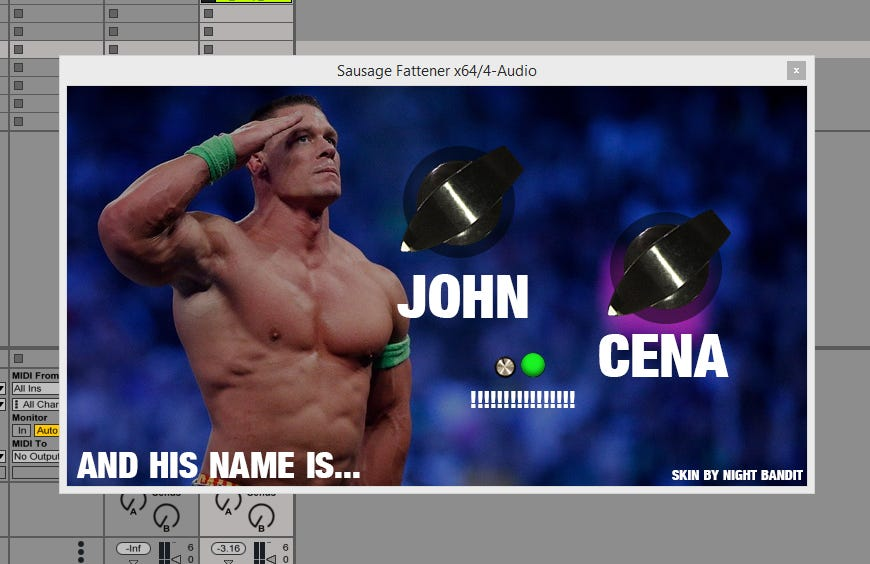
Task: Click the three vertical dots icon near the mixer
Action: (81, 552)
